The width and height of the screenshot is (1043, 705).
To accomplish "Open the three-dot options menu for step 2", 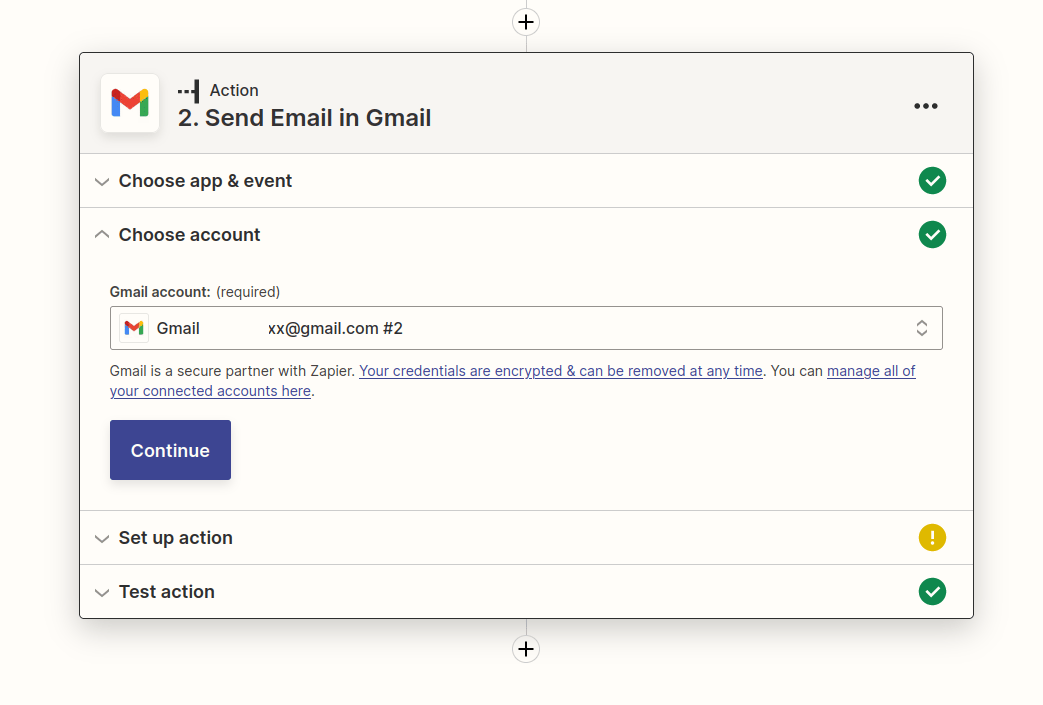I will point(925,105).
